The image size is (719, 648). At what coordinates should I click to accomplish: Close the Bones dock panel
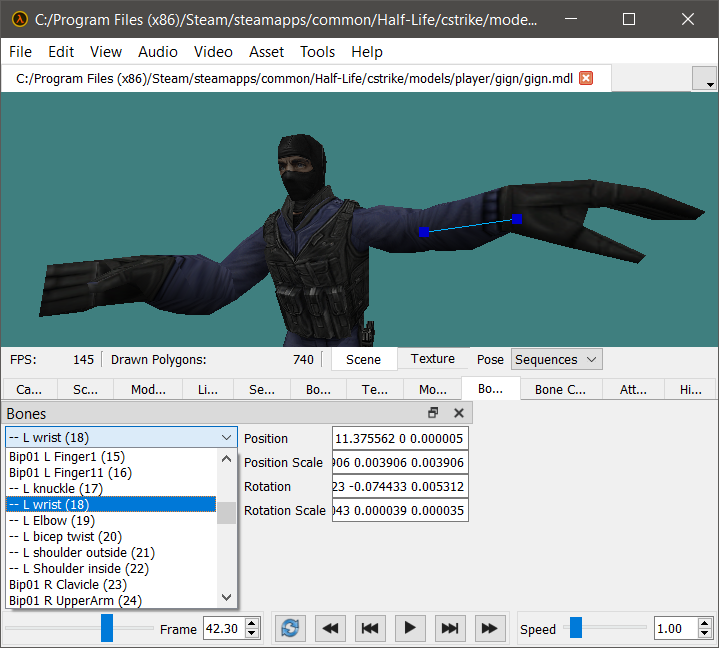coord(459,413)
